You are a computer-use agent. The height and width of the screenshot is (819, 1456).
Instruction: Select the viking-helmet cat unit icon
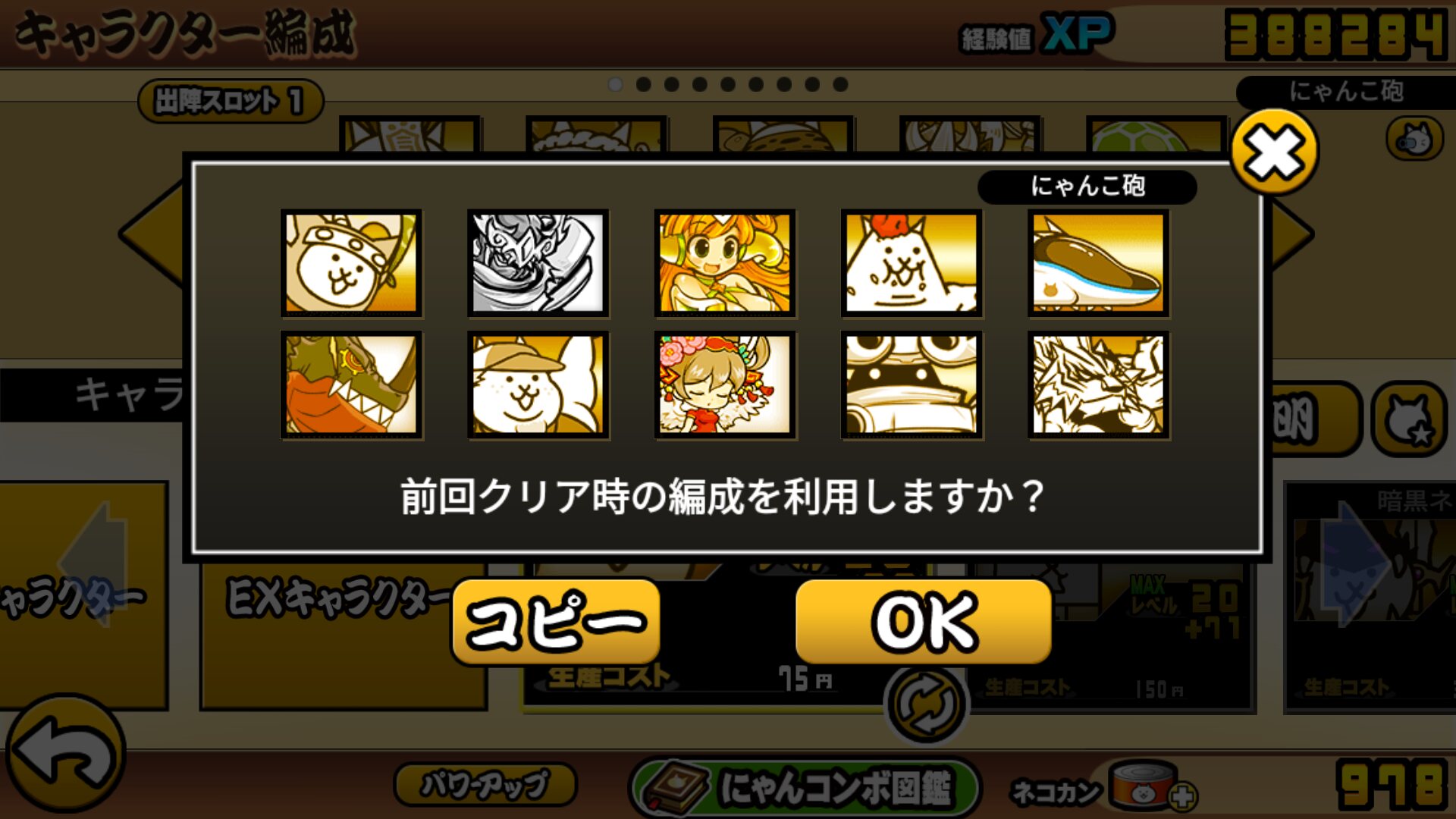click(351, 263)
